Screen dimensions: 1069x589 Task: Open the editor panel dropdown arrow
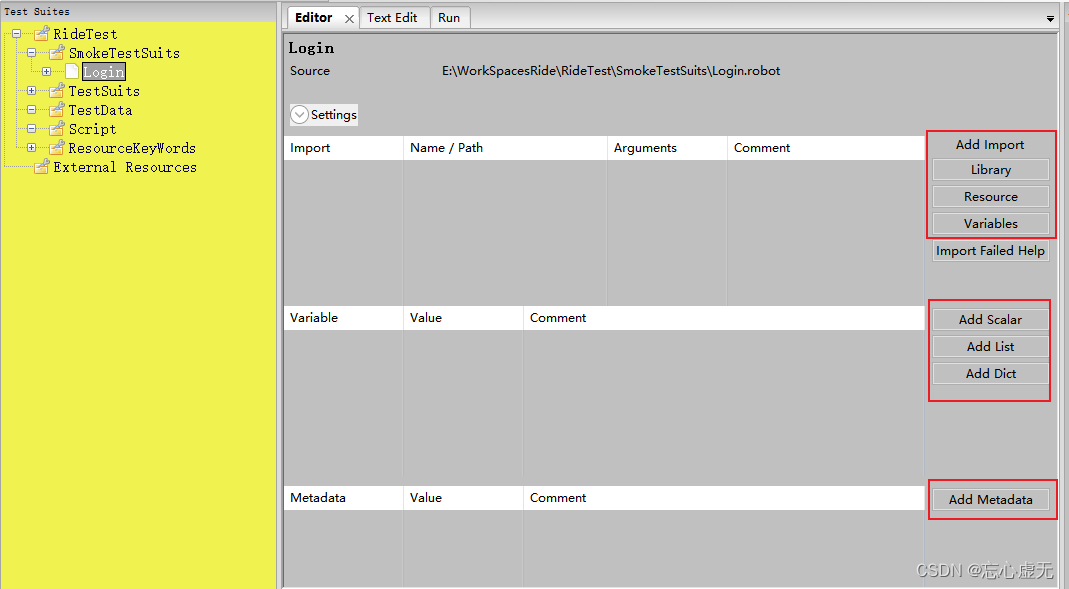coord(1050,17)
